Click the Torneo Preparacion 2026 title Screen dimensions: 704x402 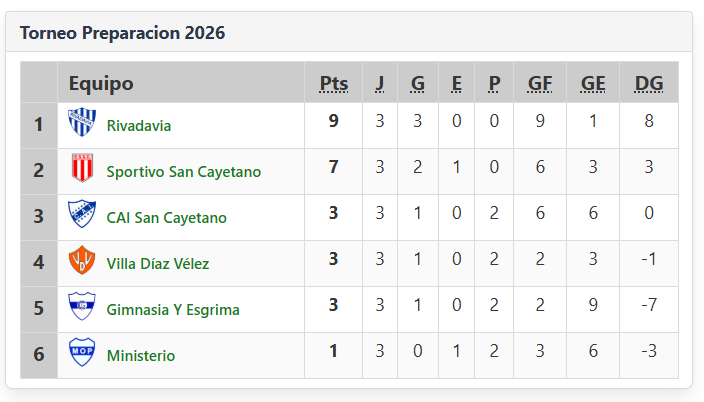(122, 33)
